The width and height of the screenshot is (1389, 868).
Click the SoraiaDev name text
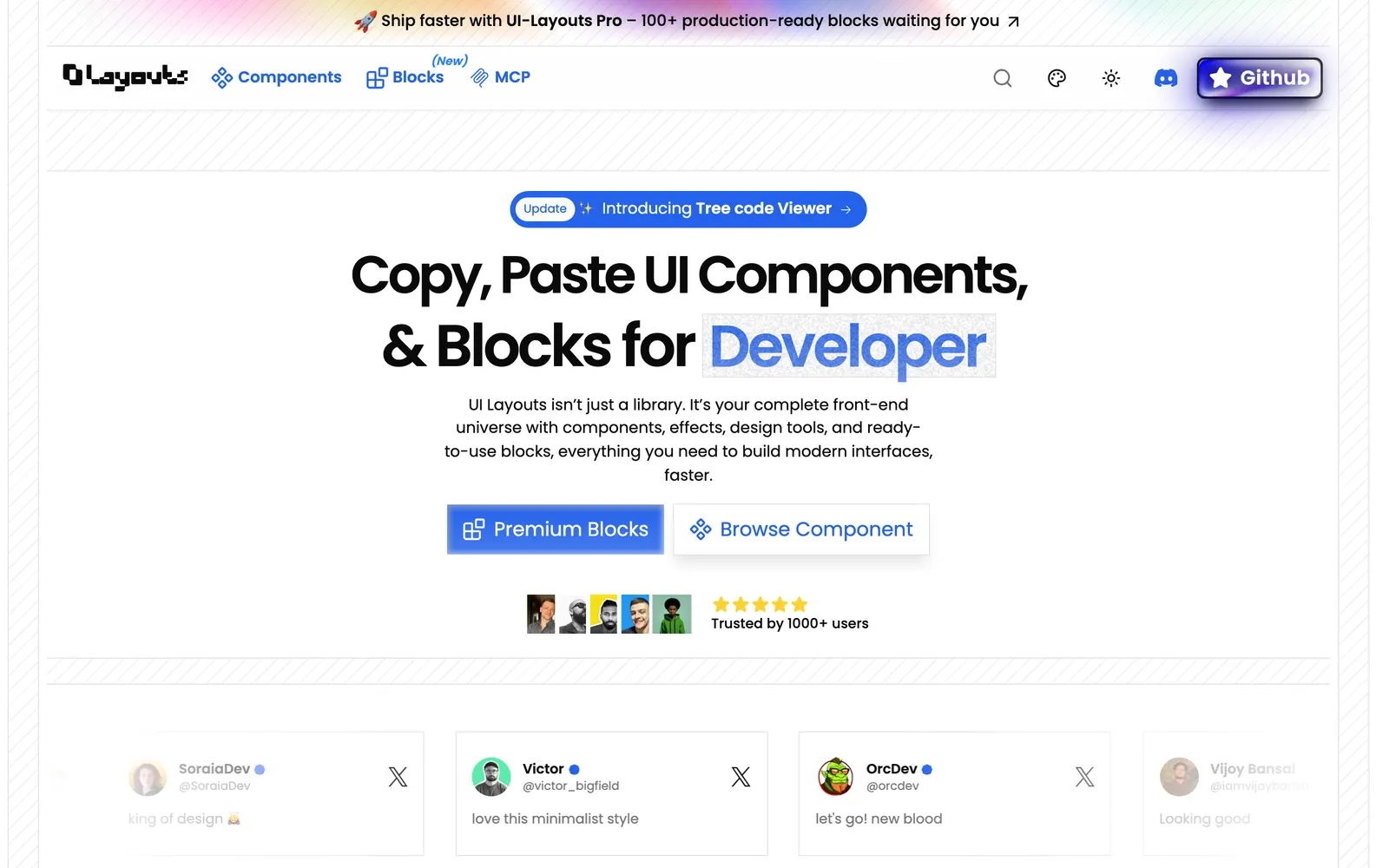214,769
